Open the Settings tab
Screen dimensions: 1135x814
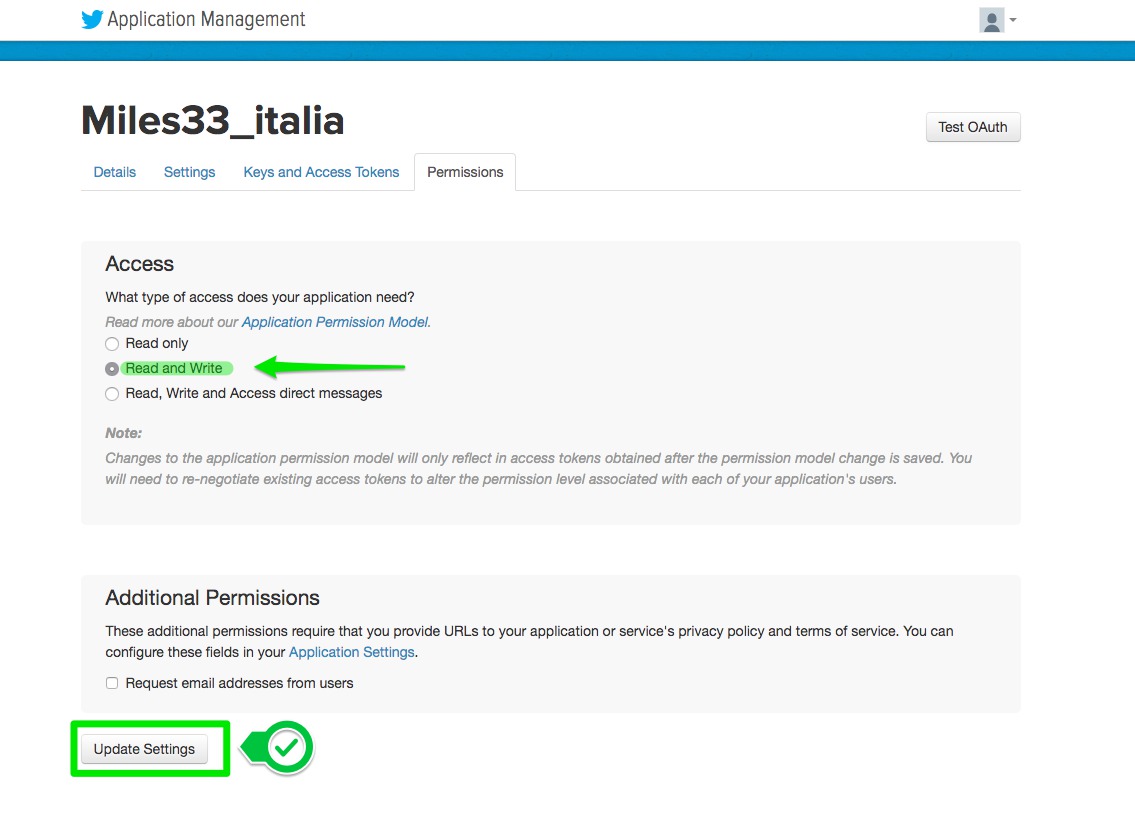(189, 172)
